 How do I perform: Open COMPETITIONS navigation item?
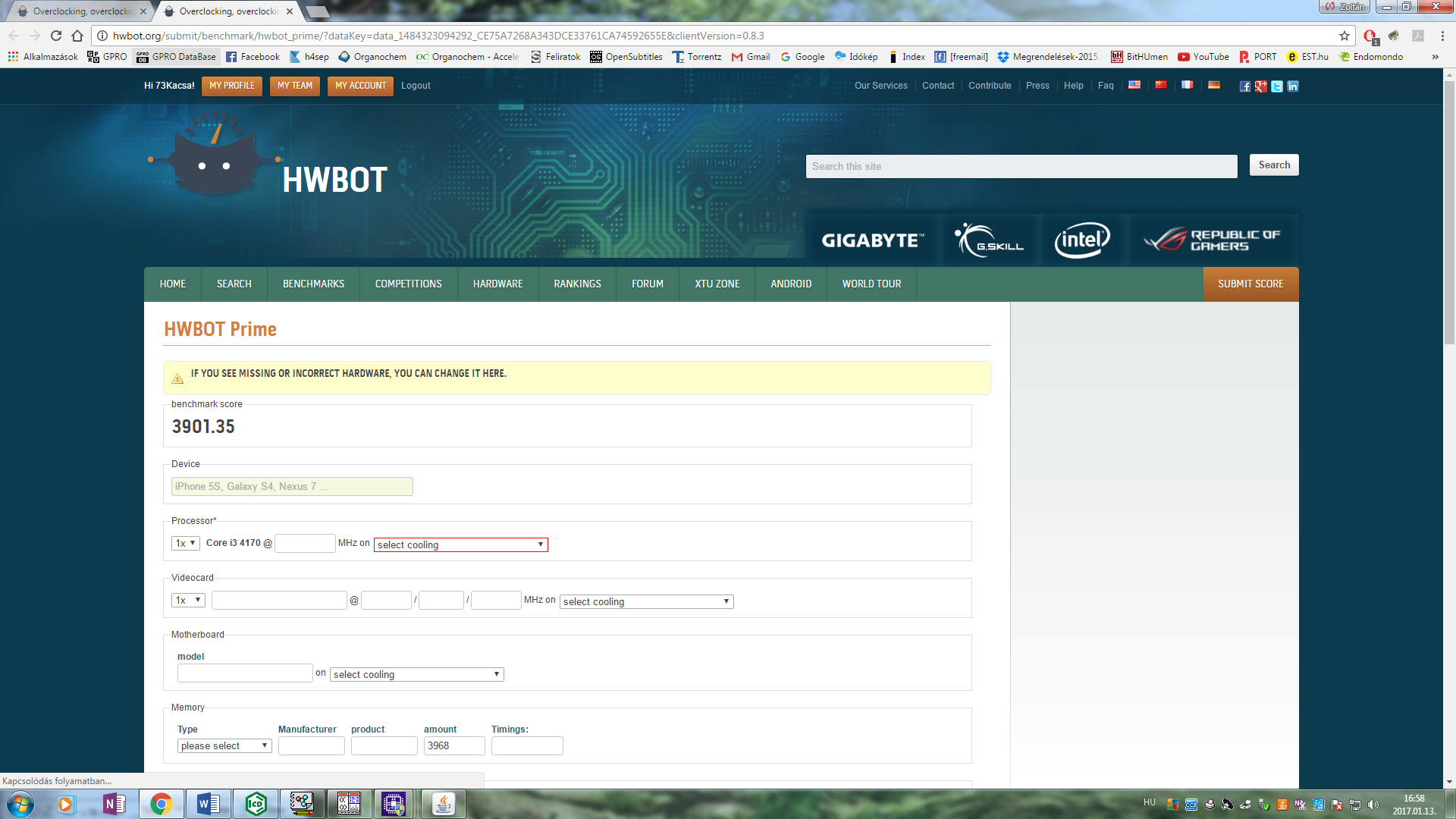408,284
